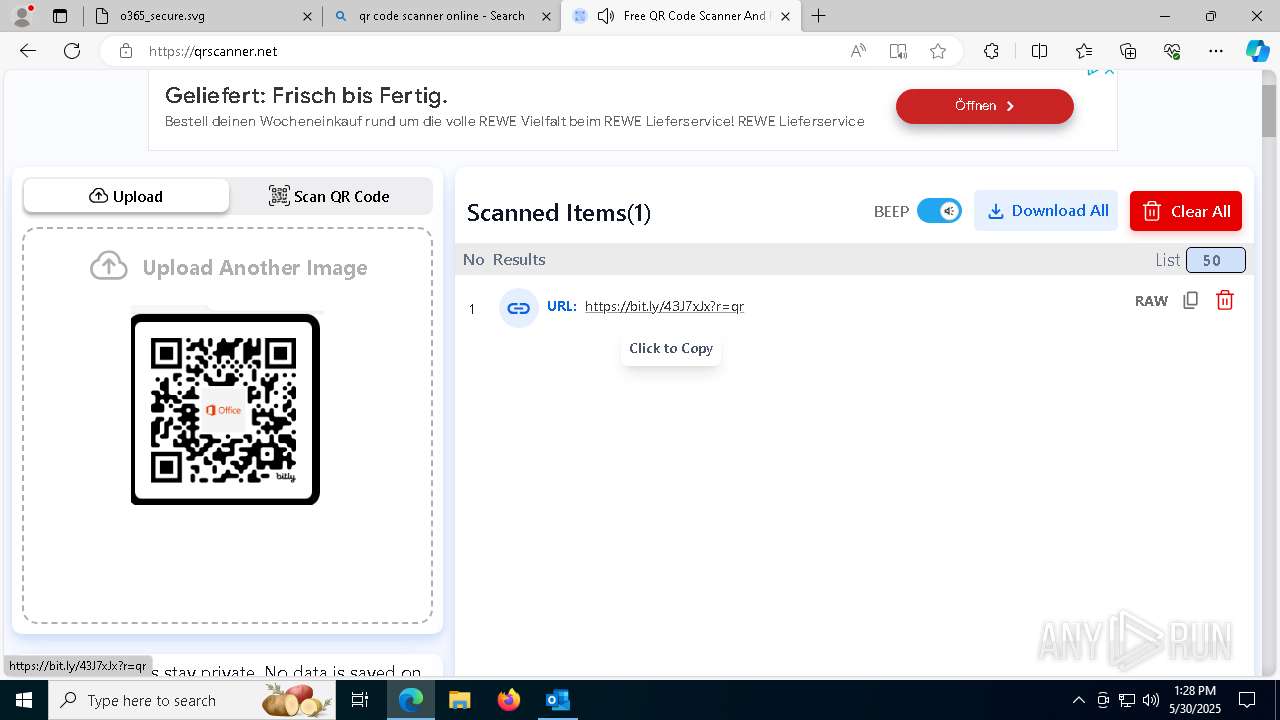Screen dimensions: 1280x720
Task: Refresh the current page
Action: (x=72, y=51)
